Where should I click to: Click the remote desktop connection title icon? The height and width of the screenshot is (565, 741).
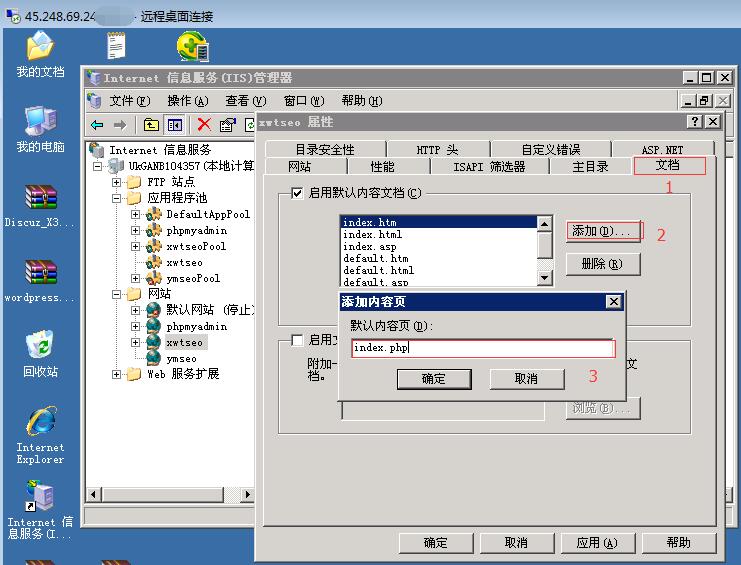[14, 16]
